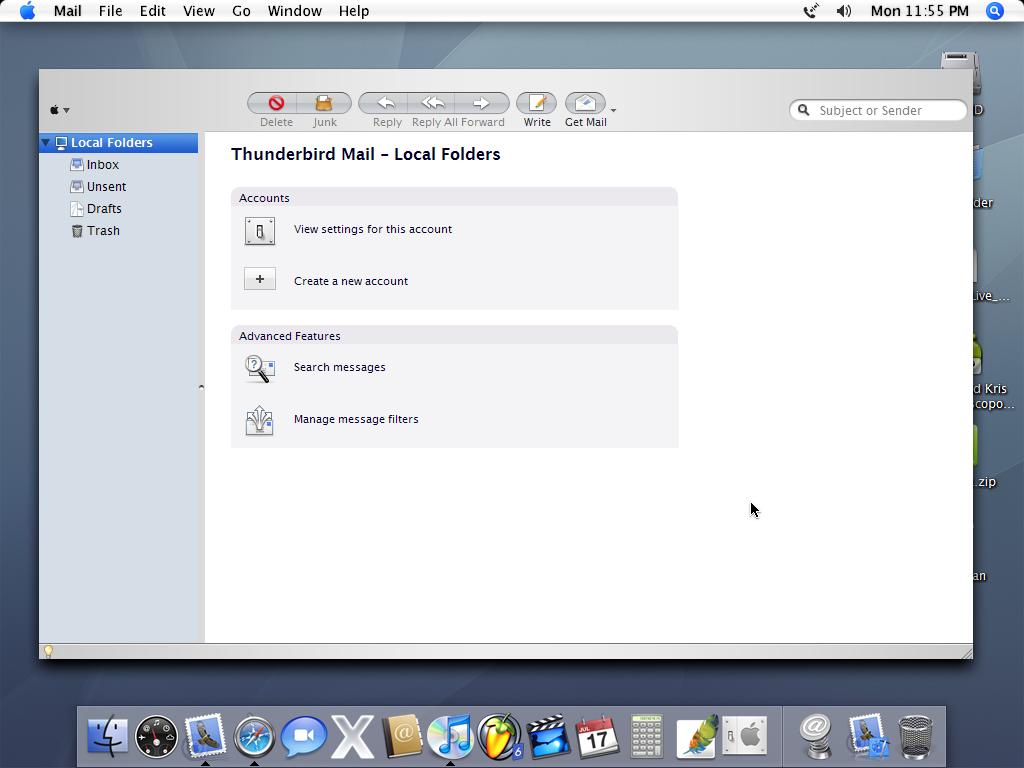This screenshot has width=1024, height=768.
Task: Open the Apple menu in menu bar
Action: coord(27,11)
